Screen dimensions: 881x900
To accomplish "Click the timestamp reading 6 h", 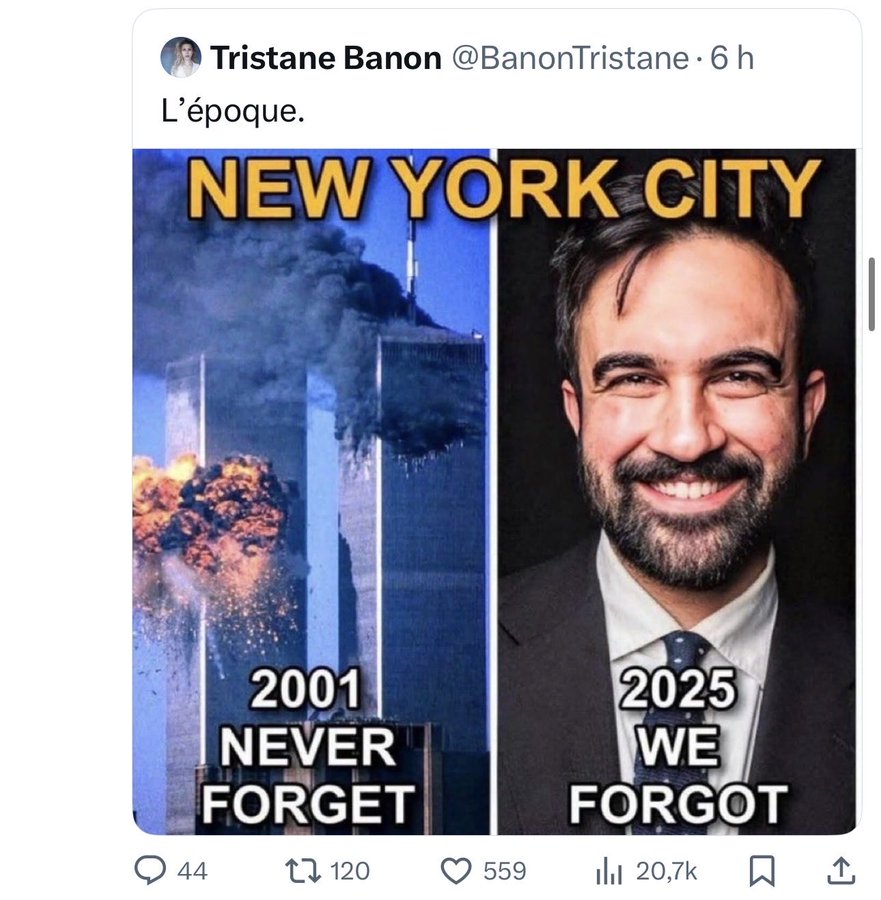I will (x=731, y=58).
